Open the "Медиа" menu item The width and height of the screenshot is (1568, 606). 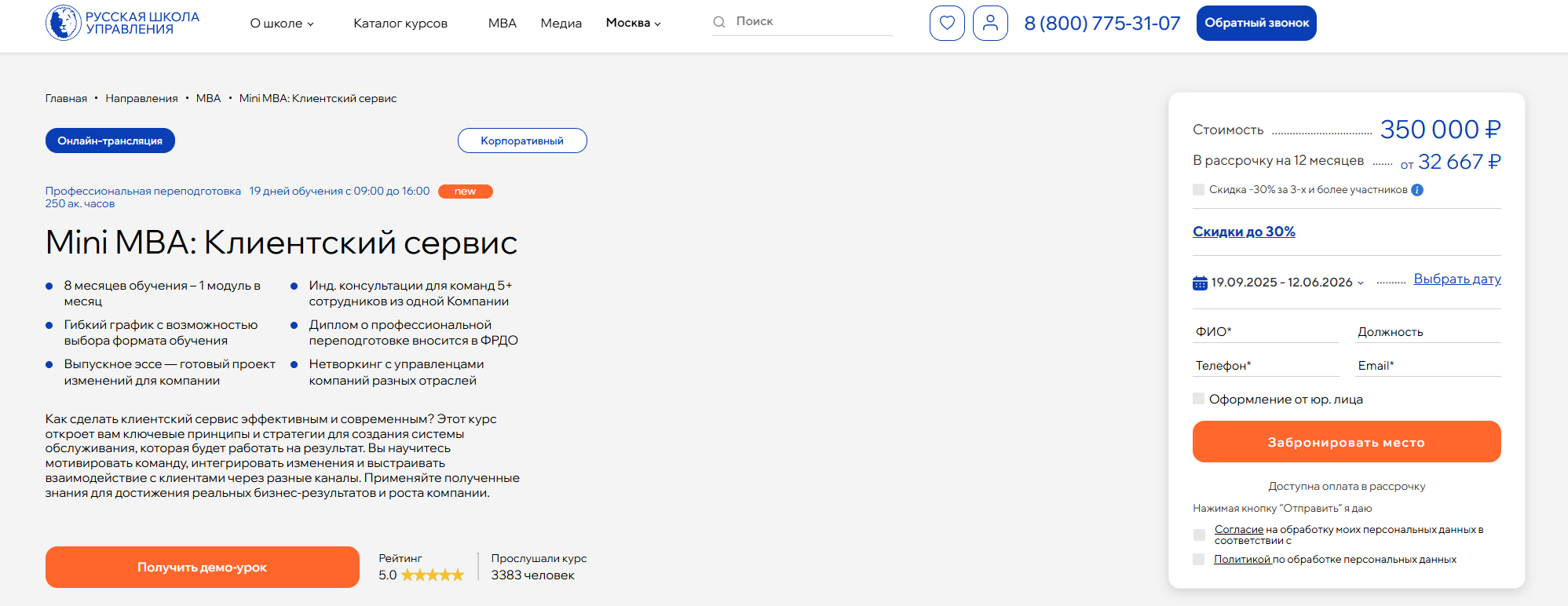(x=561, y=24)
